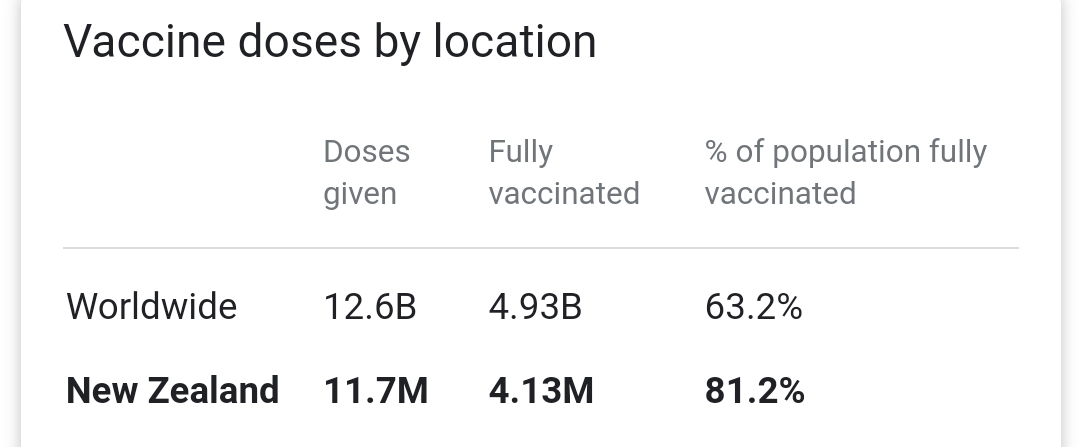Click the word 'doses' in the title
Viewport: 1079px width, 447px height.
click(299, 41)
